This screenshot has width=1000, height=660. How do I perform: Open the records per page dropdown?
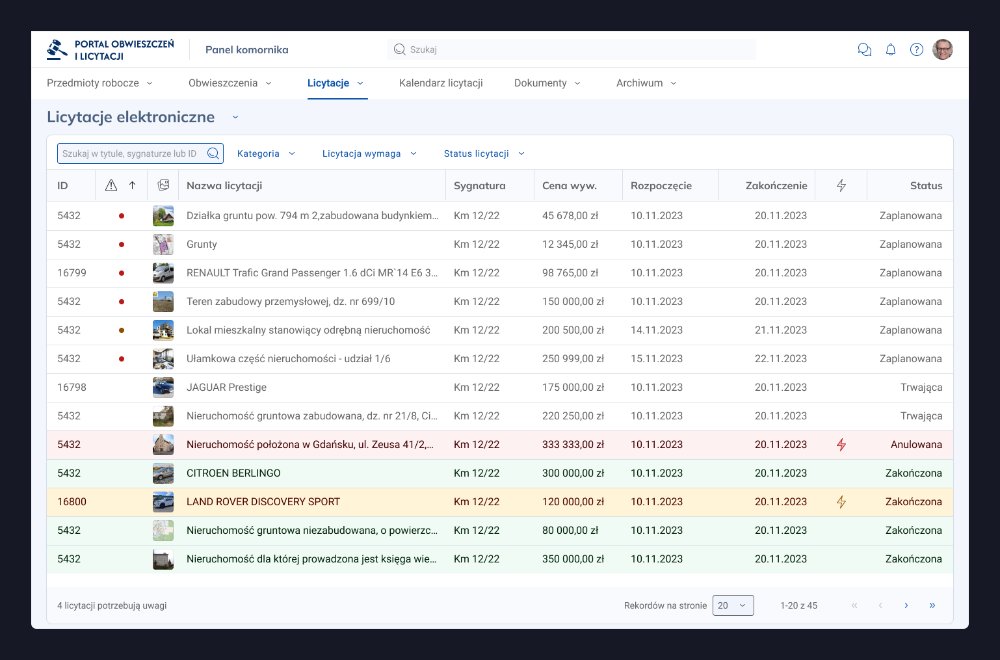pos(733,605)
